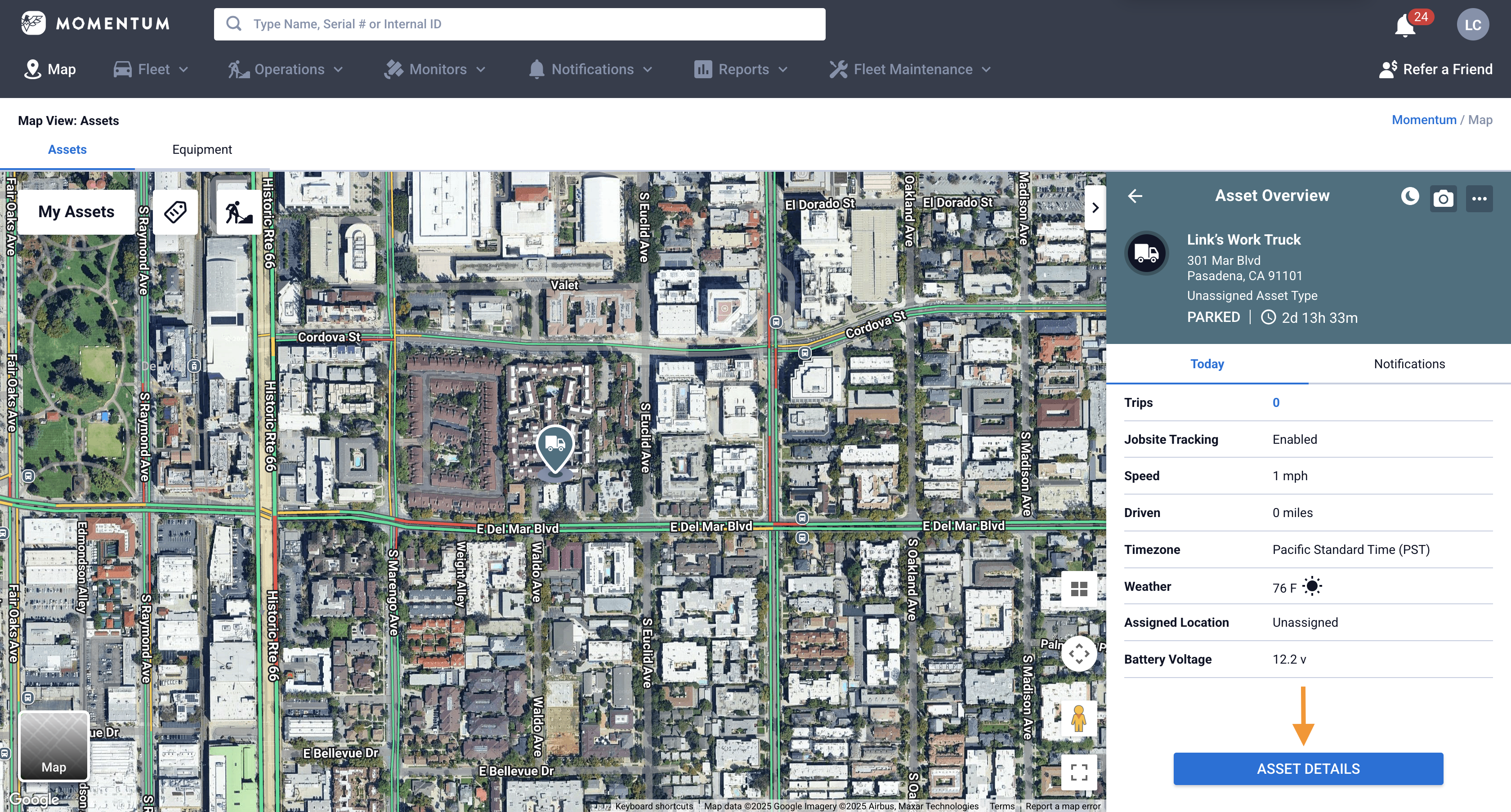Click the pan control icon on the map

pyautogui.click(x=1080, y=653)
